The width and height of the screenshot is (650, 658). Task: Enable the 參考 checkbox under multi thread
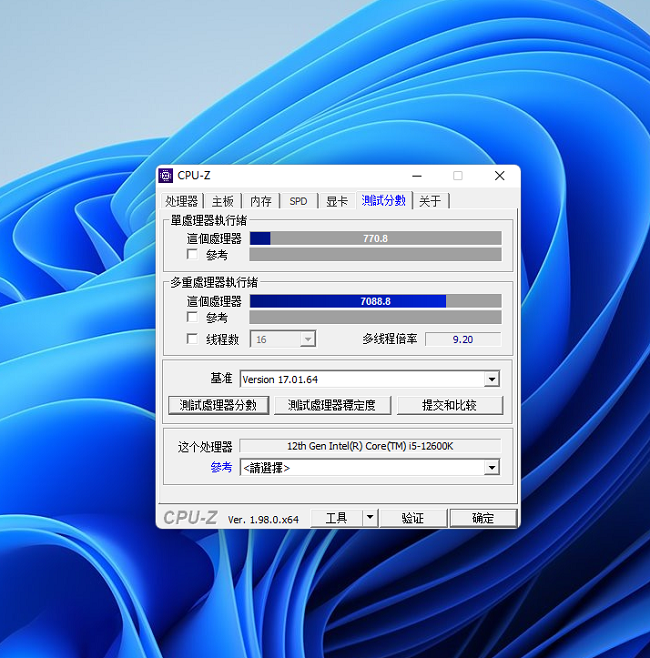coord(192,317)
